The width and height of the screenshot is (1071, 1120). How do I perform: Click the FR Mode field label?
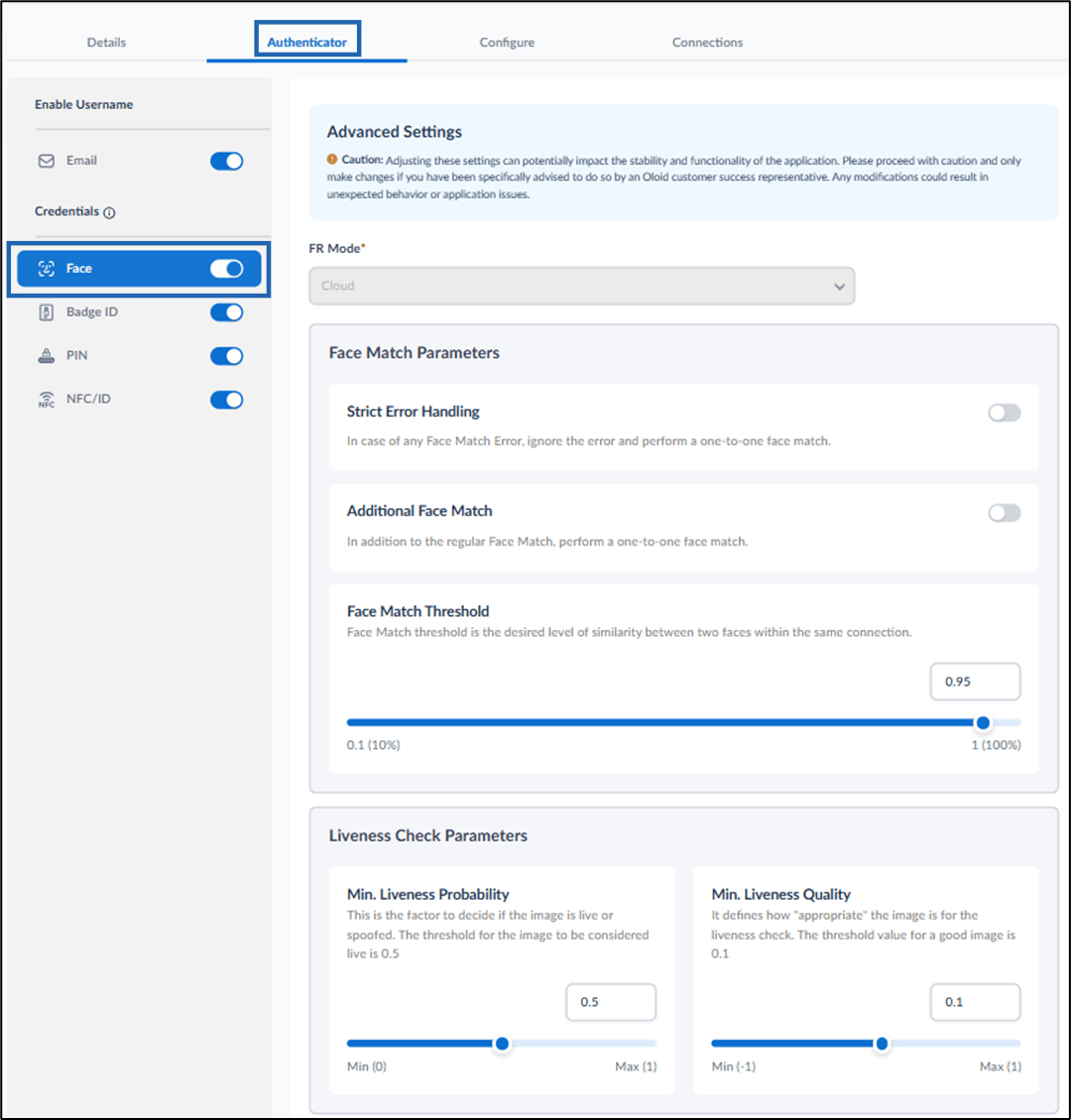(x=336, y=248)
